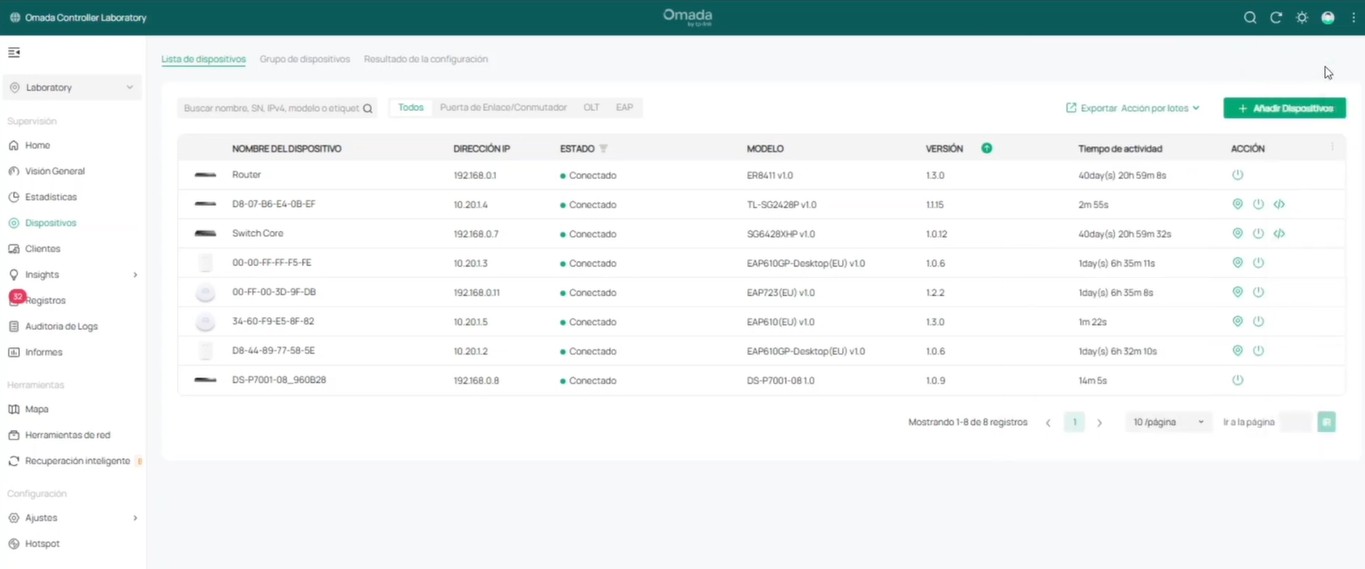Select the Lista de dispositivos tab
The image size is (1365, 569).
click(x=204, y=59)
